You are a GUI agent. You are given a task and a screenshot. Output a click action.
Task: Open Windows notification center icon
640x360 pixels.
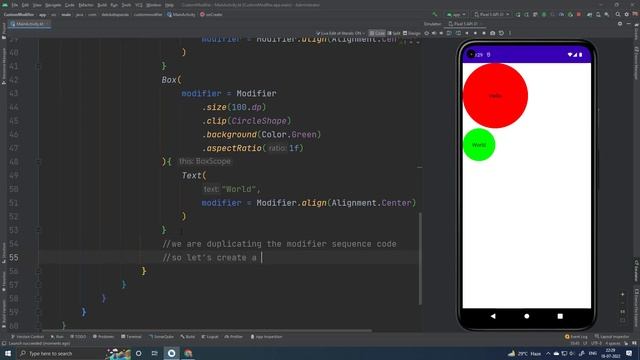pos(629,353)
